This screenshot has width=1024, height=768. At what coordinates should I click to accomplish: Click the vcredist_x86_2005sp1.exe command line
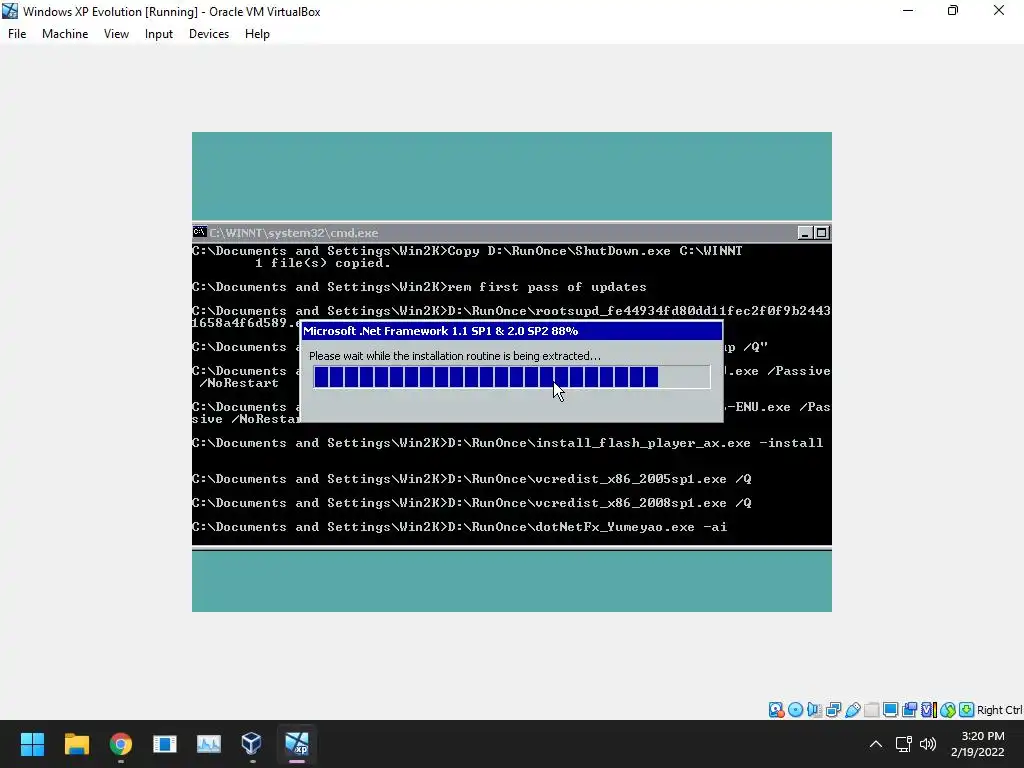coord(472,479)
